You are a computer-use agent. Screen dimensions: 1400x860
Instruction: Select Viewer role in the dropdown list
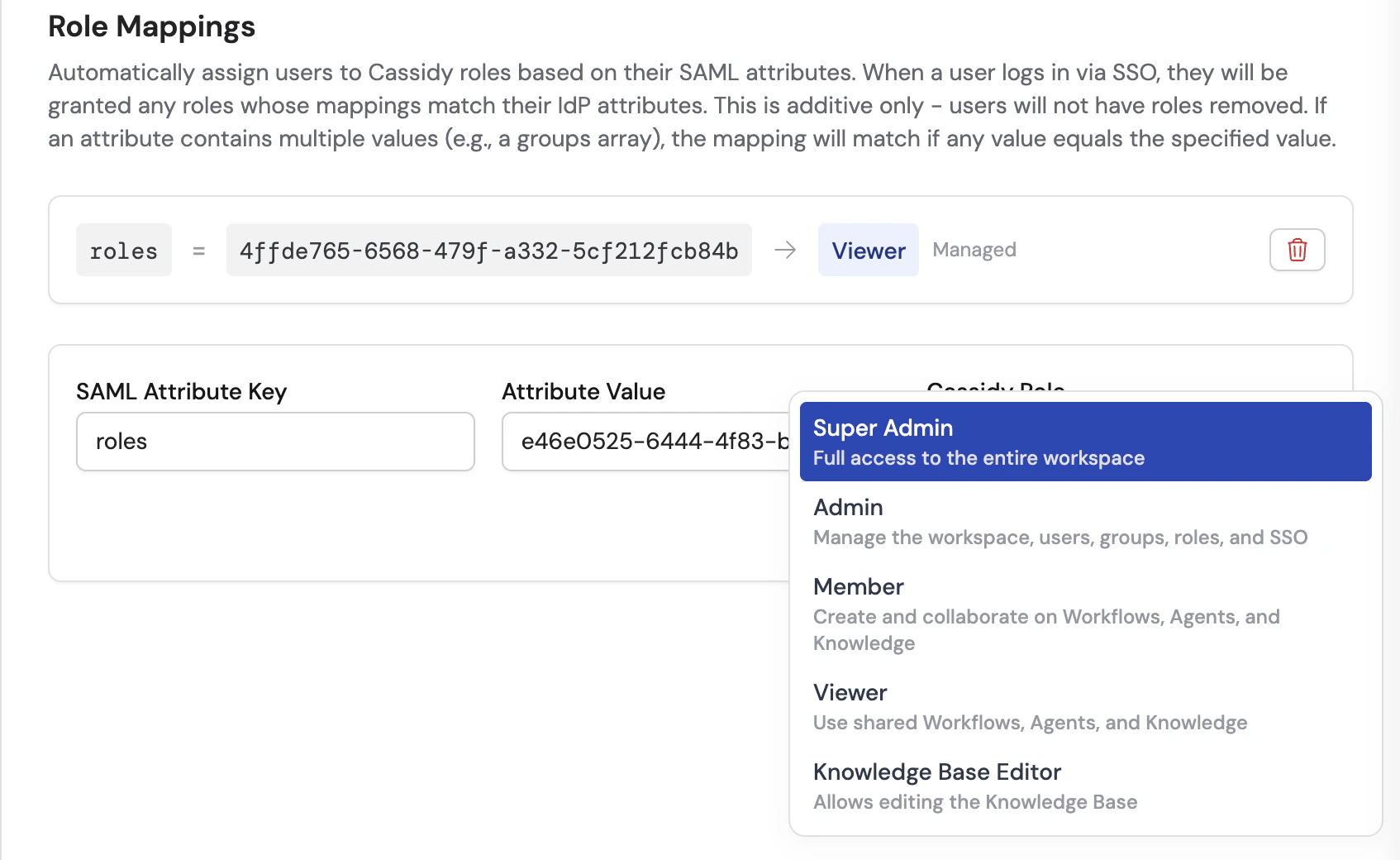tap(1085, 706)
